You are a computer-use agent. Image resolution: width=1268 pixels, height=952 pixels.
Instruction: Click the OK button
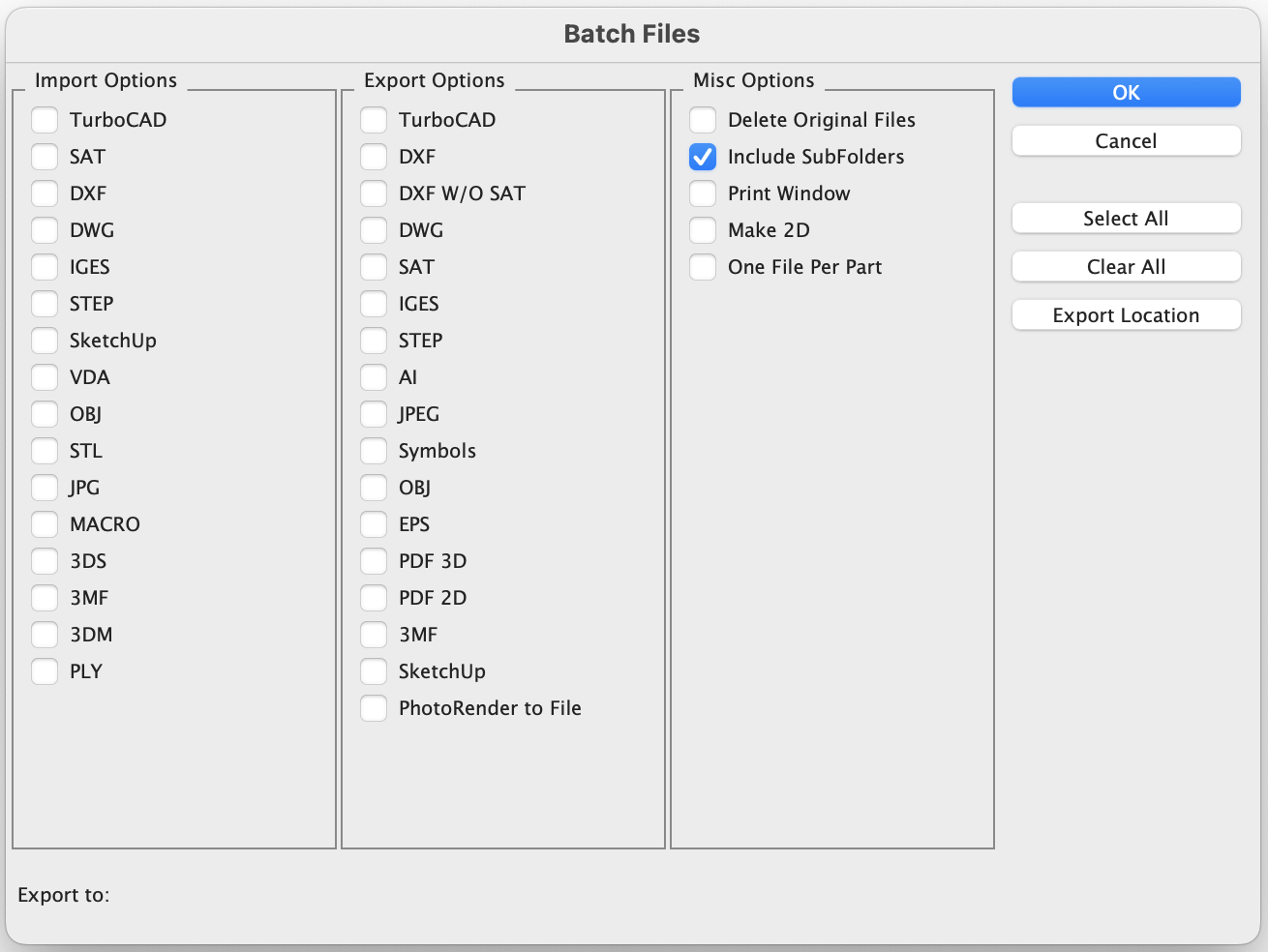click(x=1126, y=93)
